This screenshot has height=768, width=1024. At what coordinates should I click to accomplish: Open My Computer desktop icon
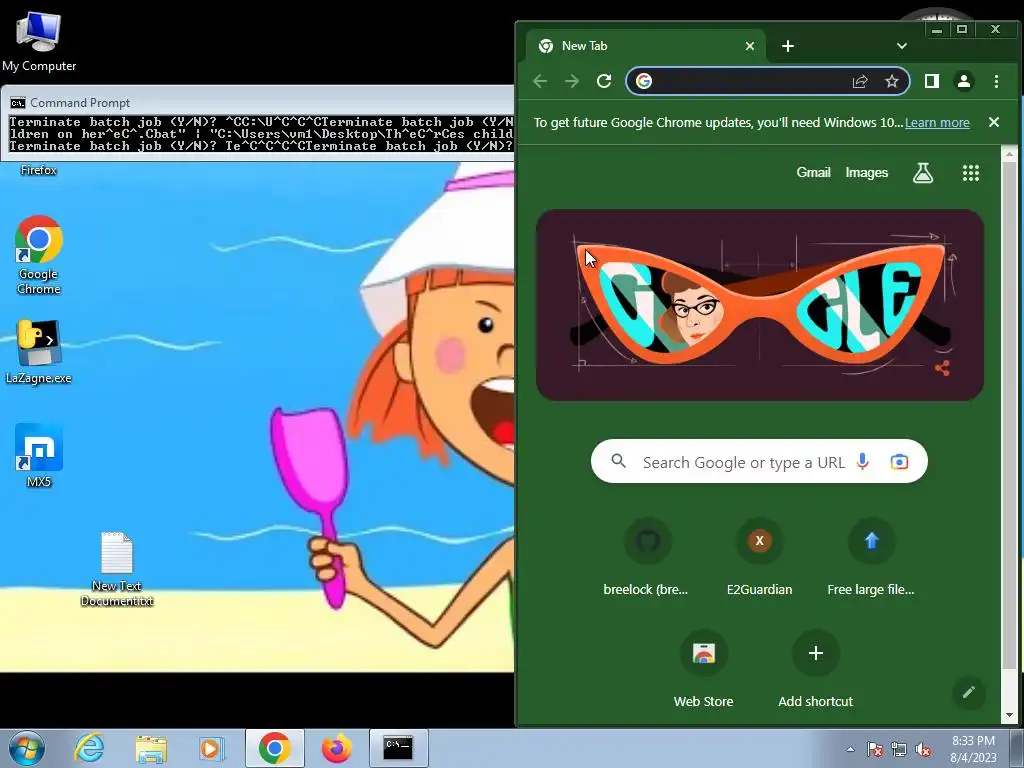(x=39, y=40)
